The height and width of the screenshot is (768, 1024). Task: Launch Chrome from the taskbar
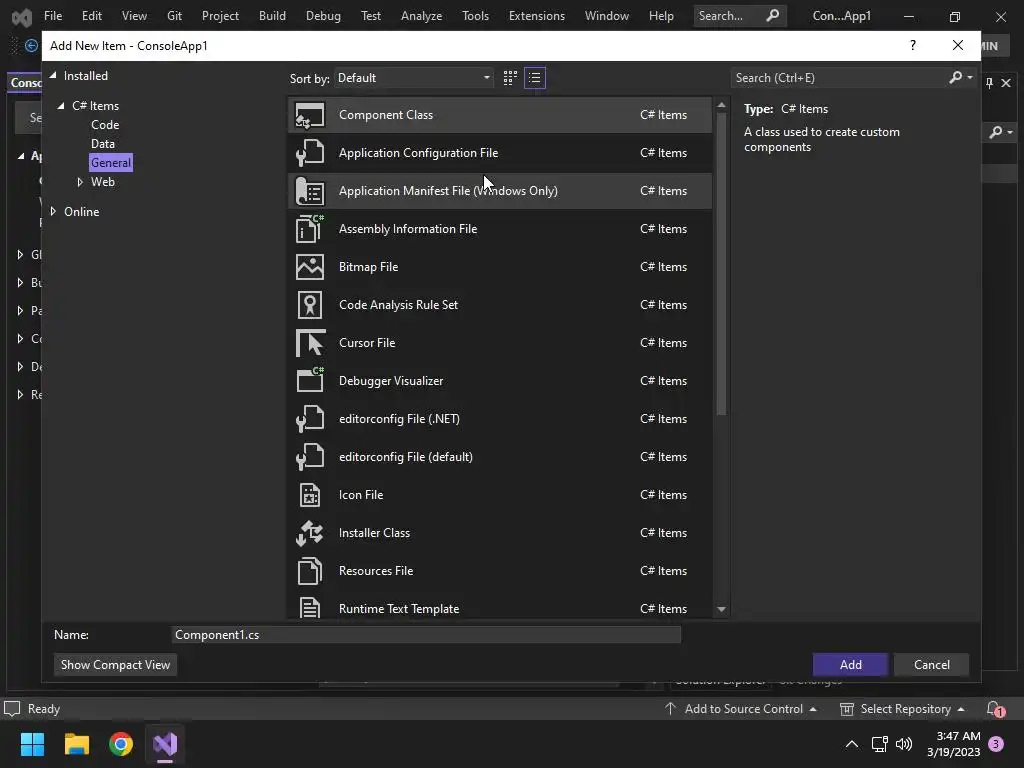[x=121, y=744]
